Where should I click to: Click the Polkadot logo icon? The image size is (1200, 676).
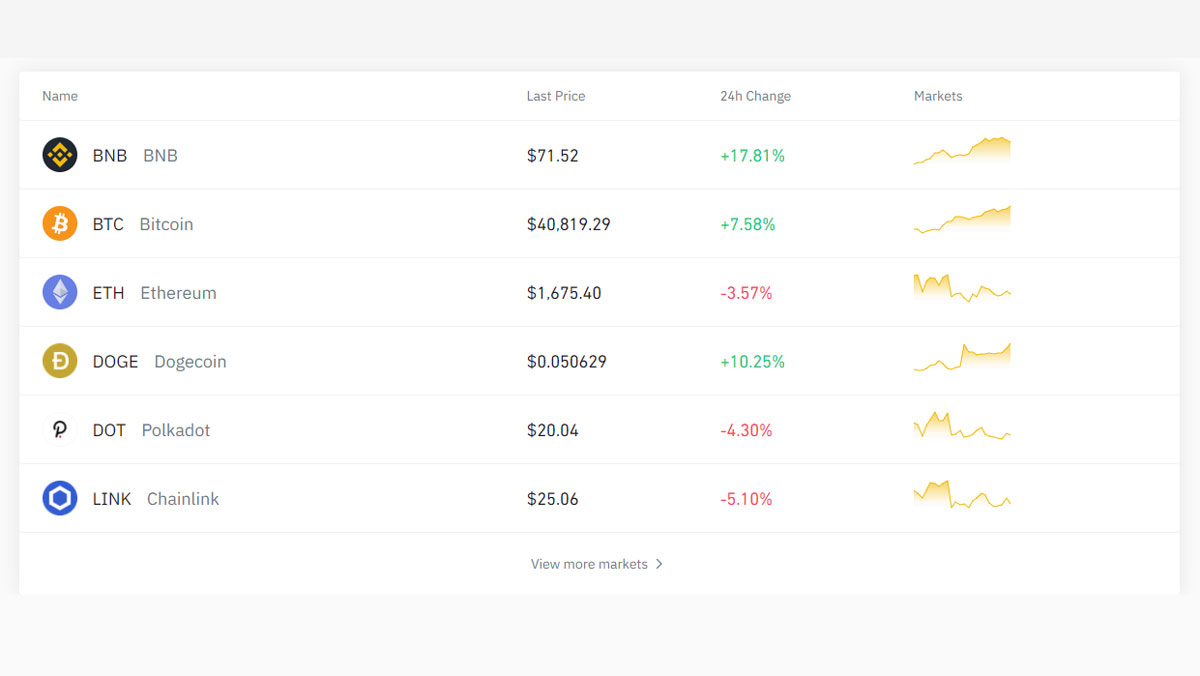(60, 430)
